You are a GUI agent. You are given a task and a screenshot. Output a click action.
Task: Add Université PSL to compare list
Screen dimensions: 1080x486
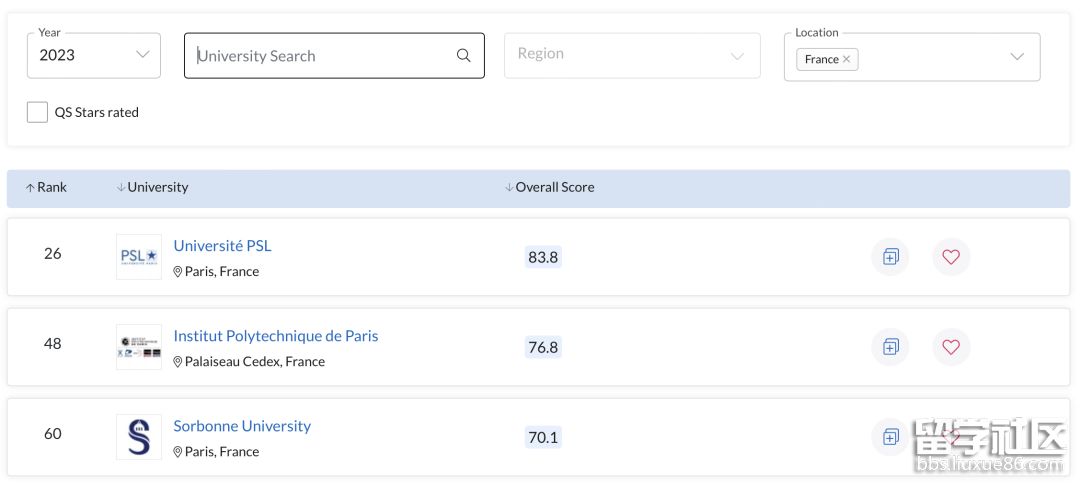pyautogui.click(x=890, y=257)
